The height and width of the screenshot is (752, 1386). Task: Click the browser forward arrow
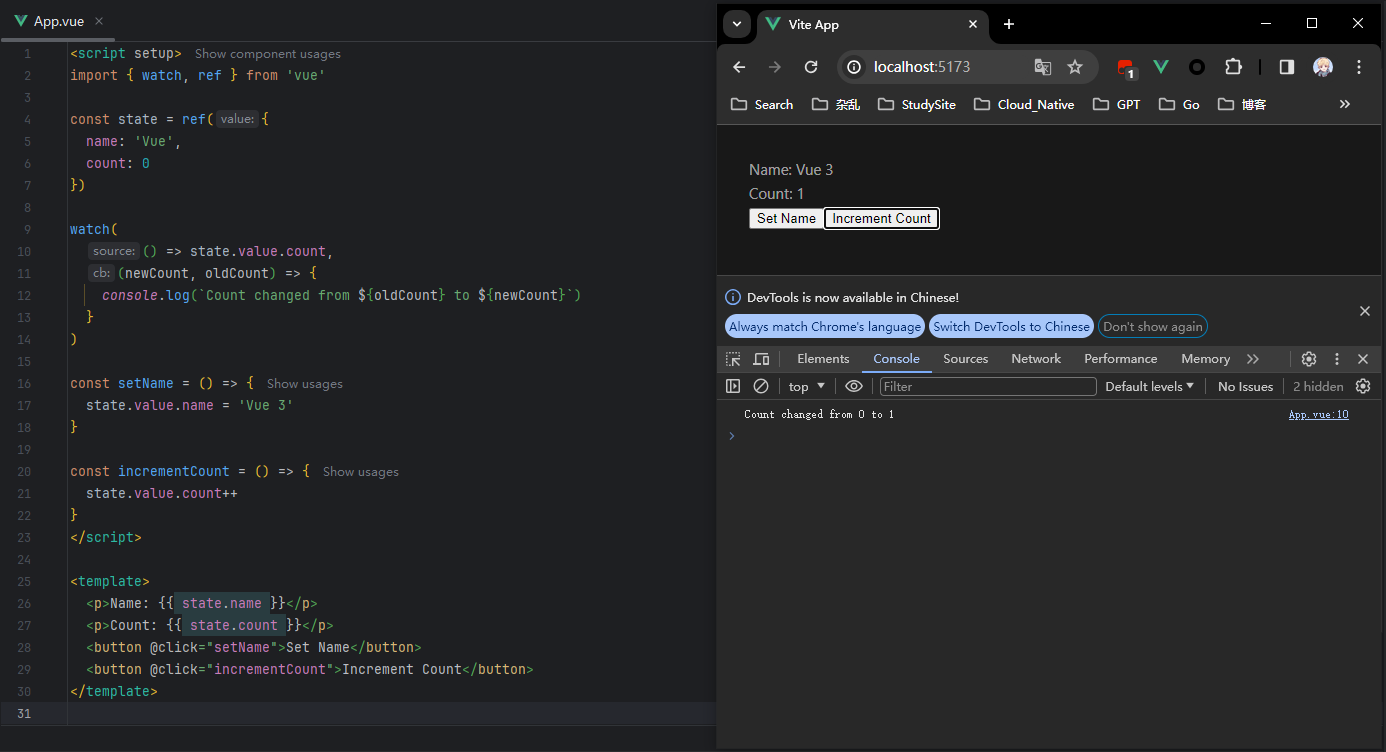point(775,67)
